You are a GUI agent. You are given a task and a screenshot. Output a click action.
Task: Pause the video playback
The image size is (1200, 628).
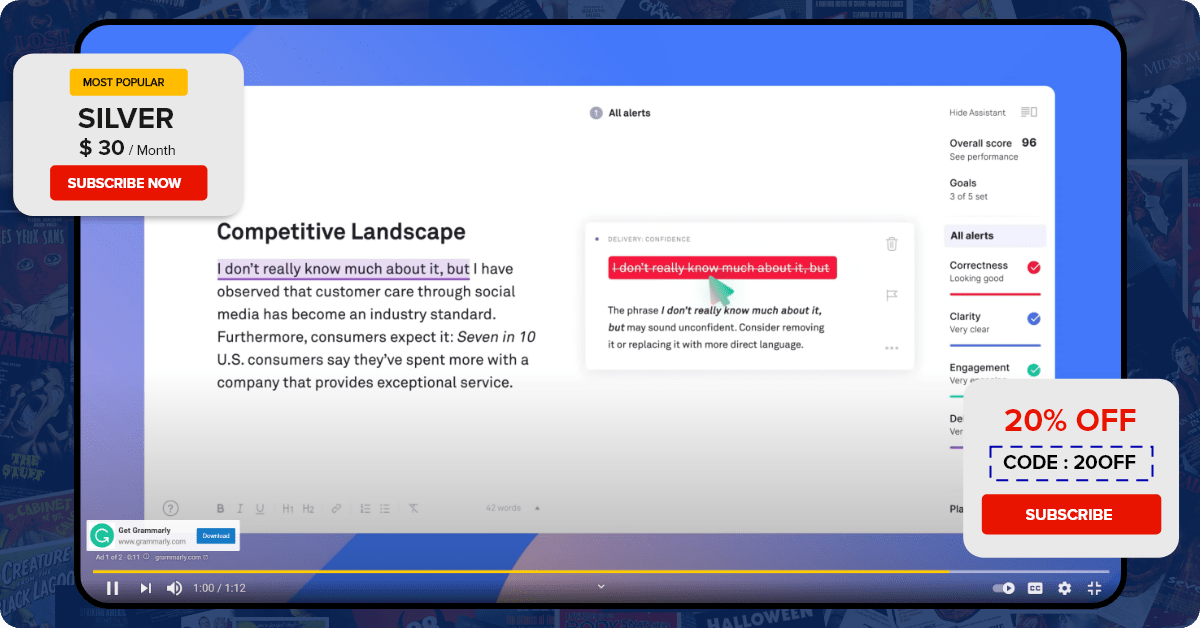(113, 588)
